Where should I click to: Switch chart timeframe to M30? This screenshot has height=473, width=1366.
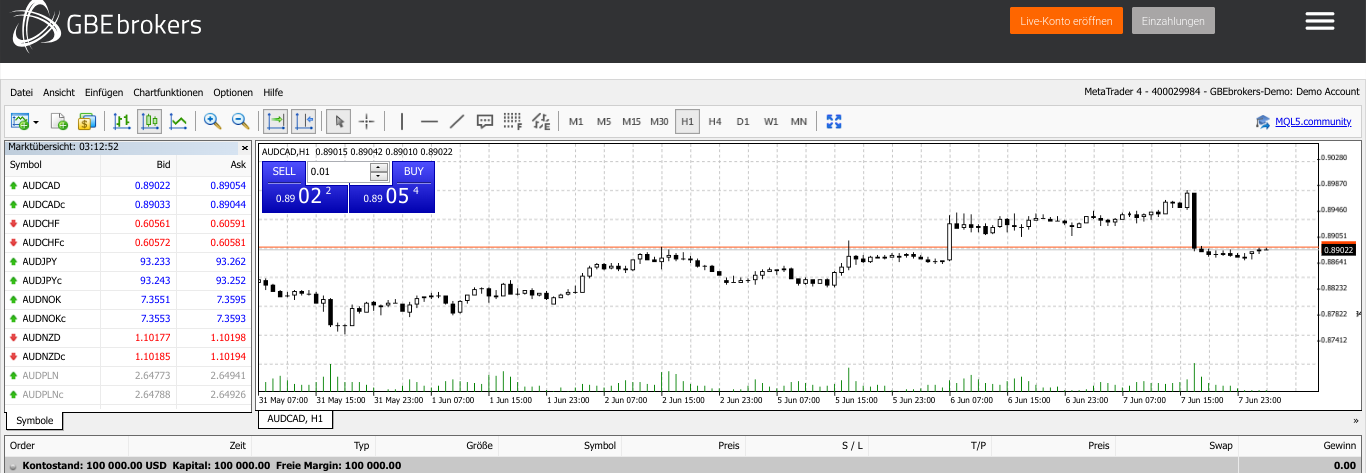point(659,122)
